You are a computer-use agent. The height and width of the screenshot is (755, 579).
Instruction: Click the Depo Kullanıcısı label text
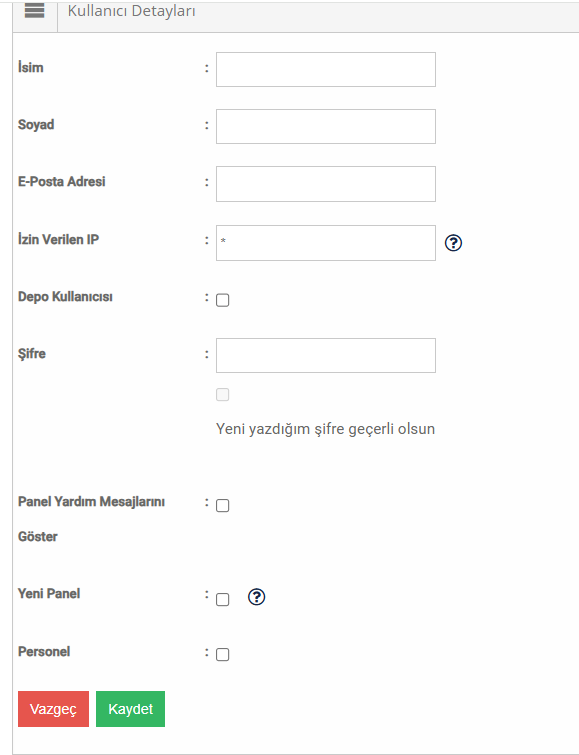(65, 297)
